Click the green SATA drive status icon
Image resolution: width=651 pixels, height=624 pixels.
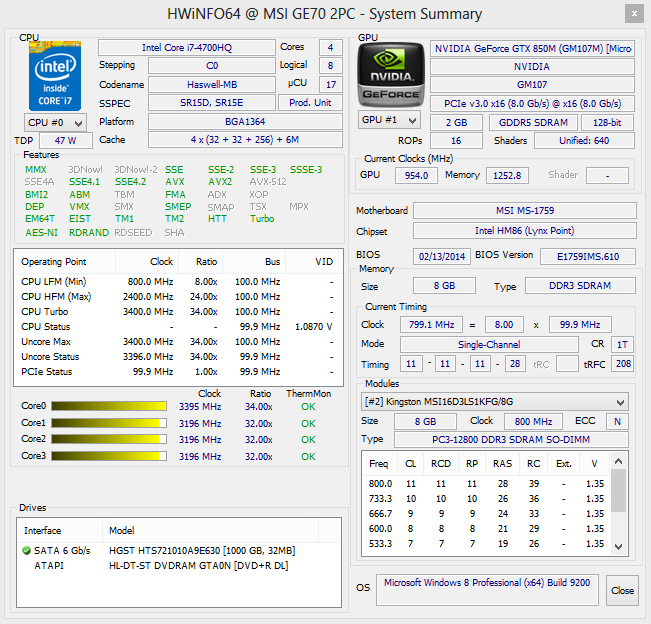point(26,551)
